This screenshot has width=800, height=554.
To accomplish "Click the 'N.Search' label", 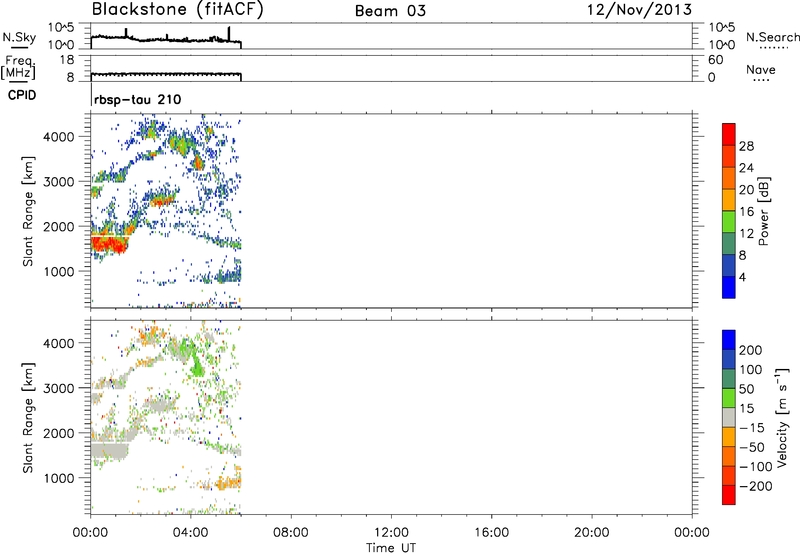I will [772, 37].
